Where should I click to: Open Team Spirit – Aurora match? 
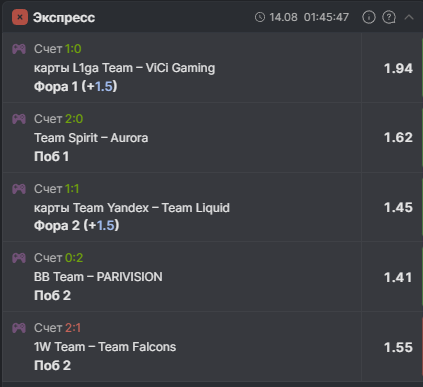click(91, 138)
